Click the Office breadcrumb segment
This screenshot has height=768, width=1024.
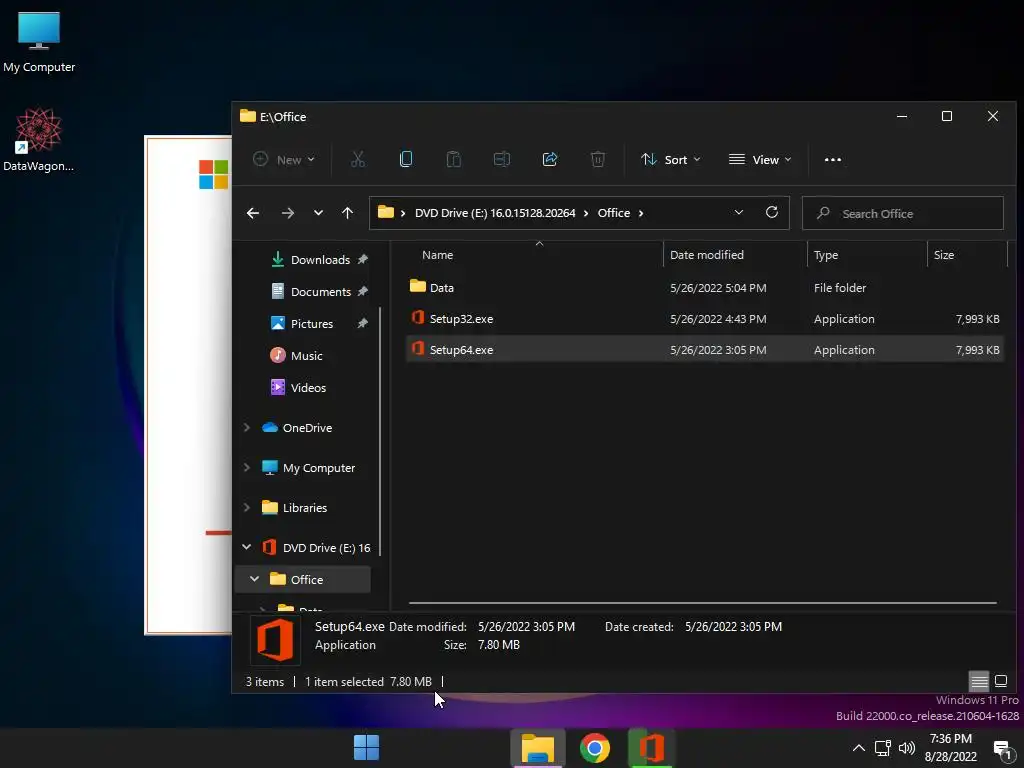point(614,213)
